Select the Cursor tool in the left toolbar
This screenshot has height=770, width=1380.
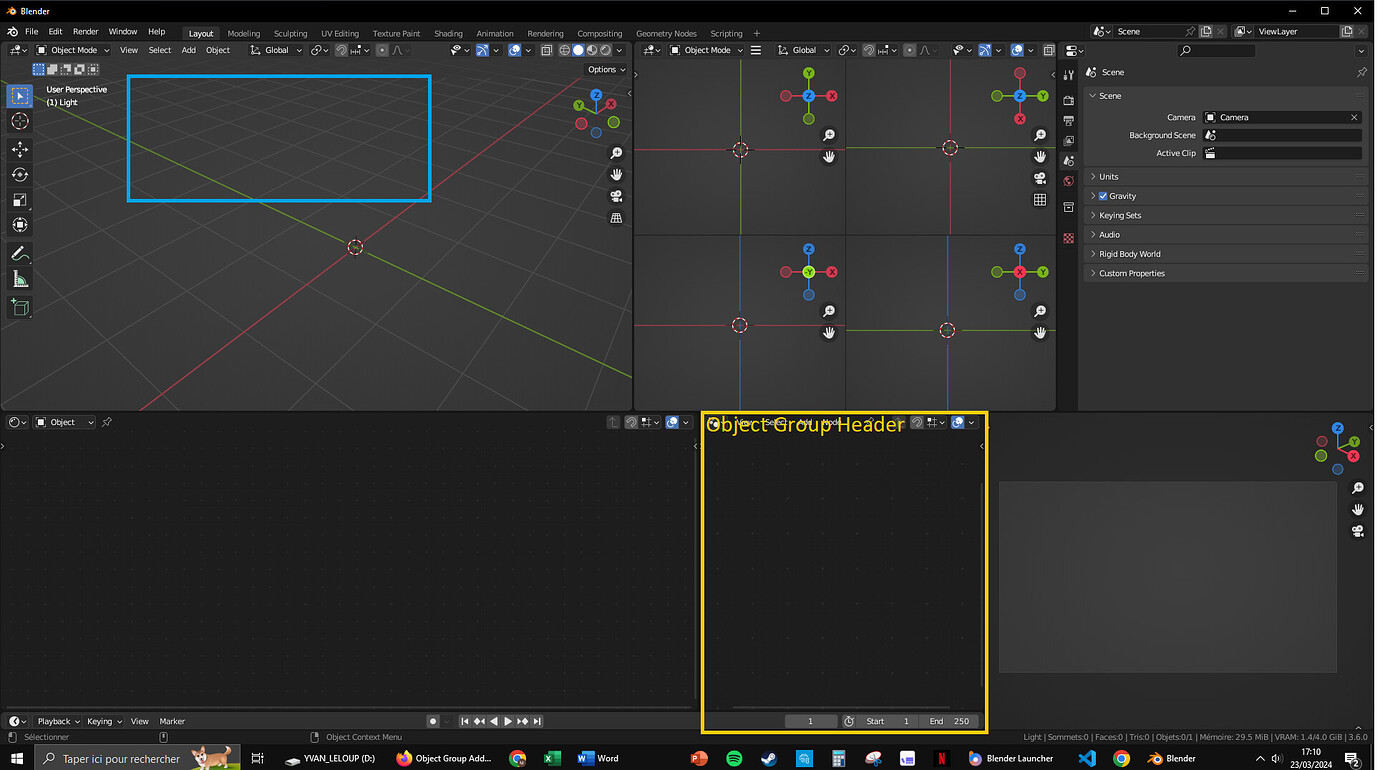(20, 121)
